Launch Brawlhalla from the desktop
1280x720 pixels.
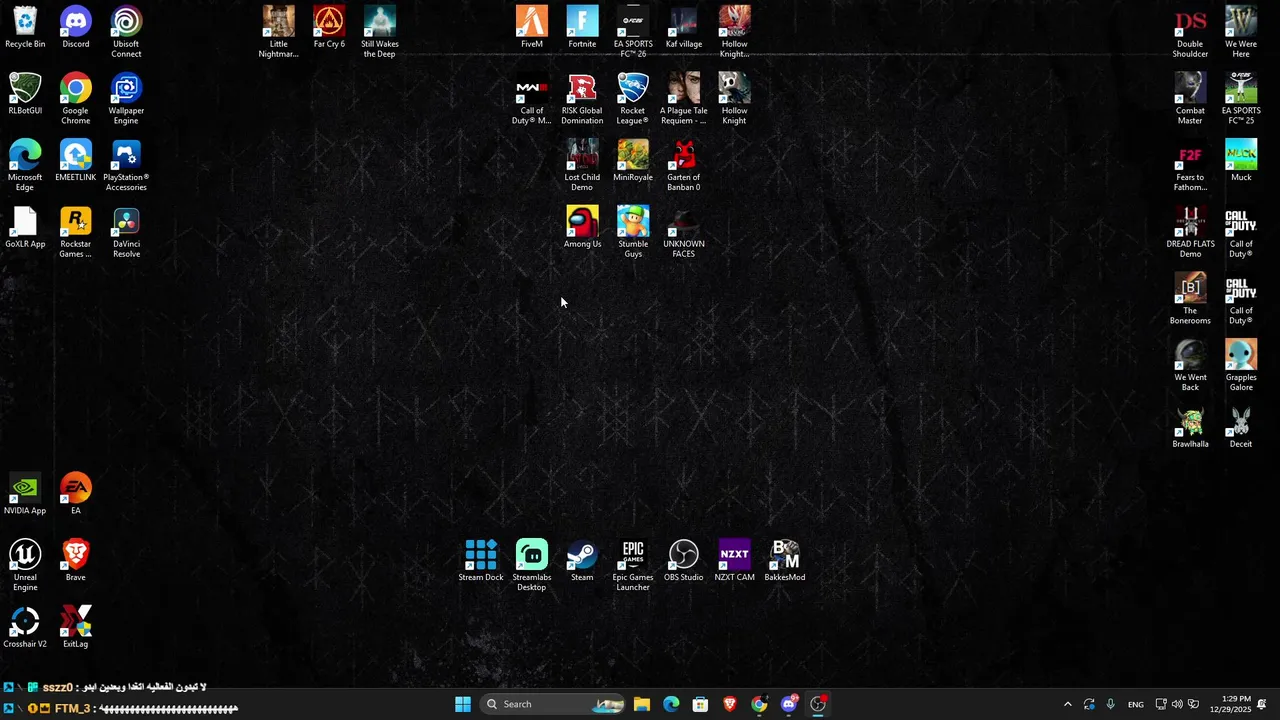pos(1190,428)
